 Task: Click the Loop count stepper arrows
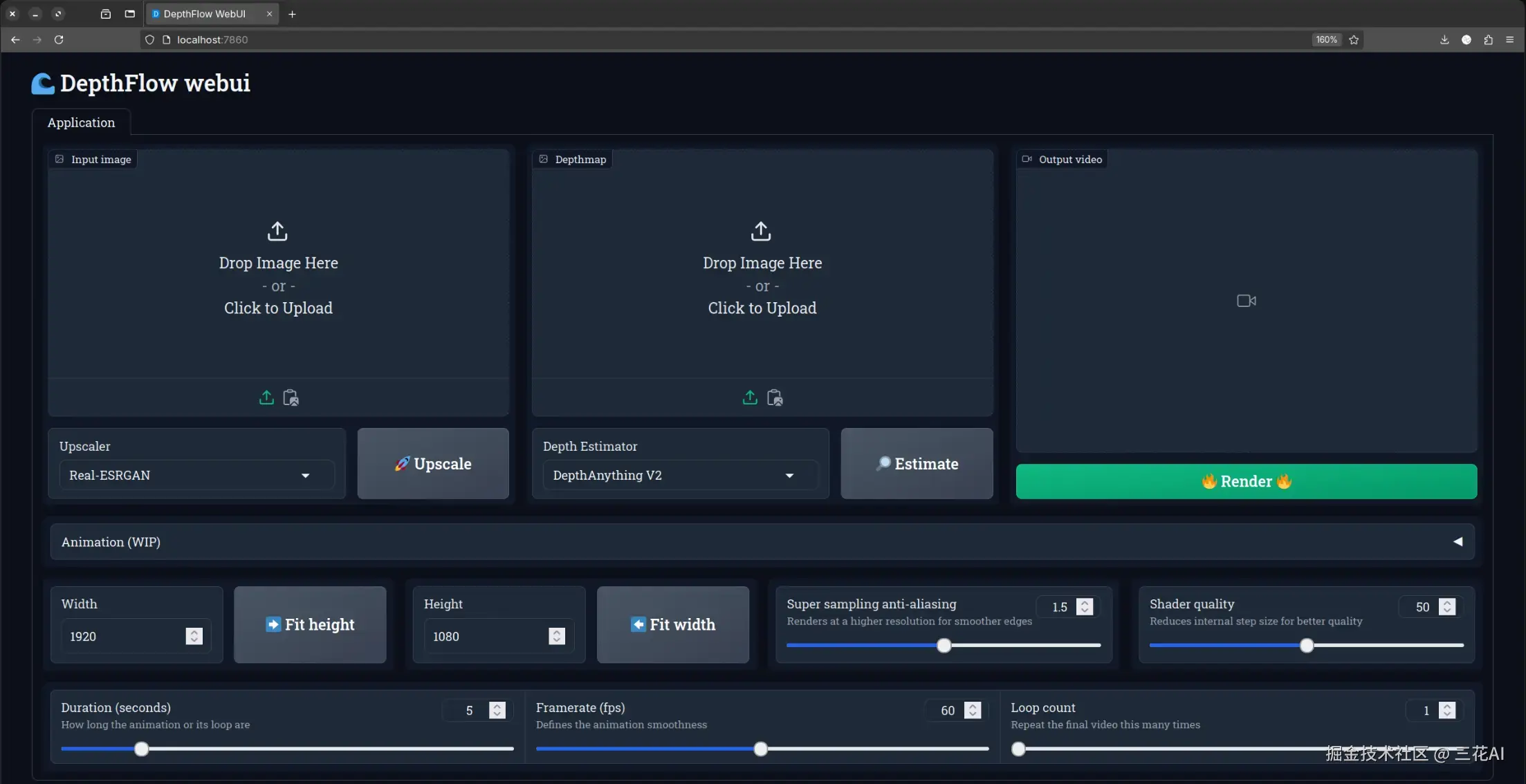pyautogui.click(x=1447, y=710)
